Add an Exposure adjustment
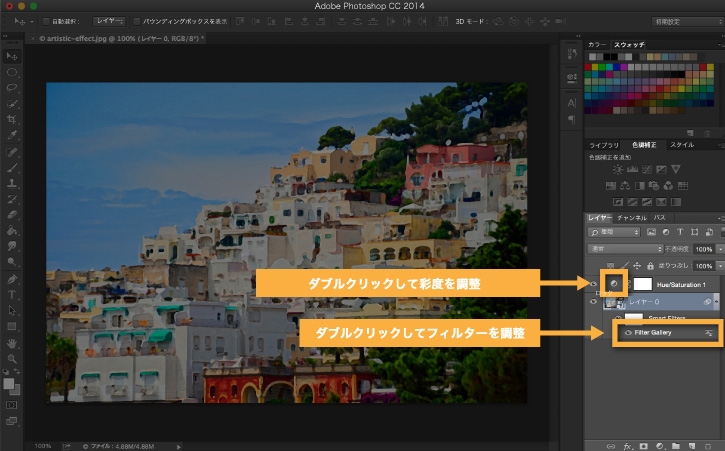 661,169
